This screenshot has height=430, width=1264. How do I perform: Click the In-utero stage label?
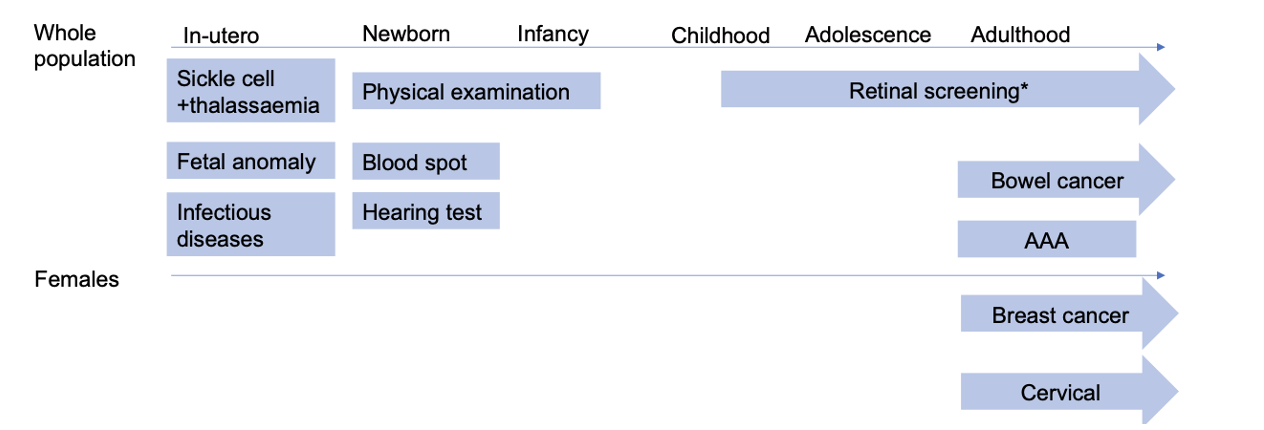coord(221,36)
